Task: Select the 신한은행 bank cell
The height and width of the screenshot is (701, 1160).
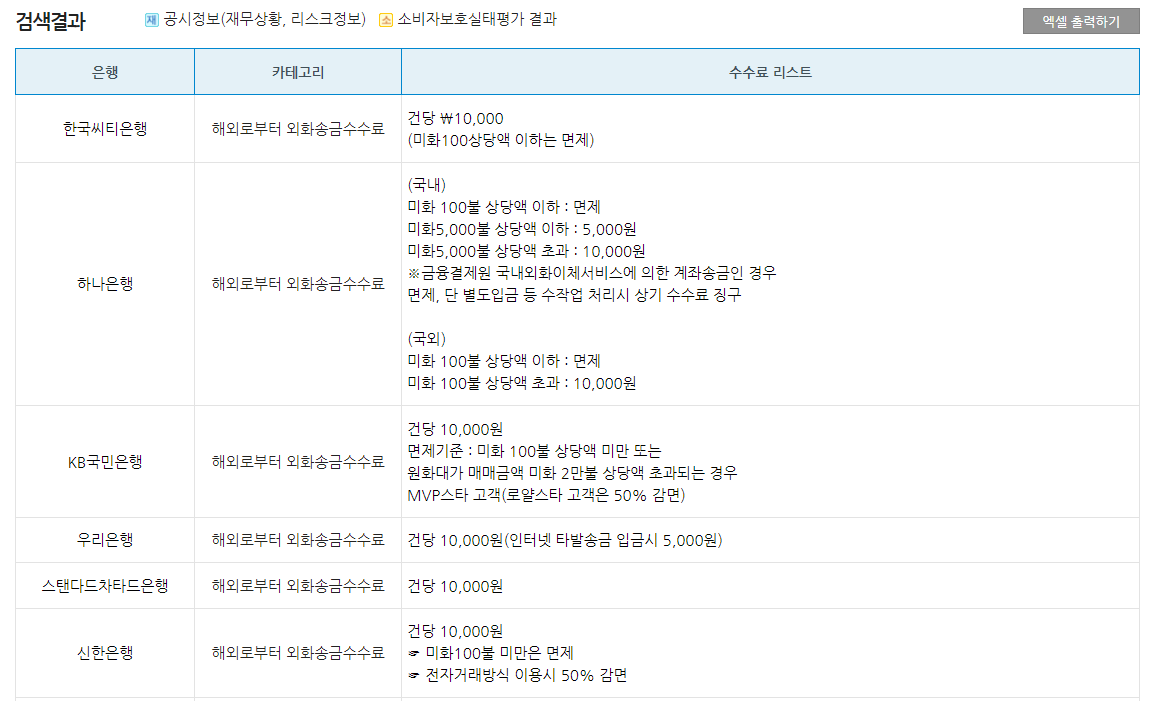Action: pyautogui.click(x=105, y=653)
